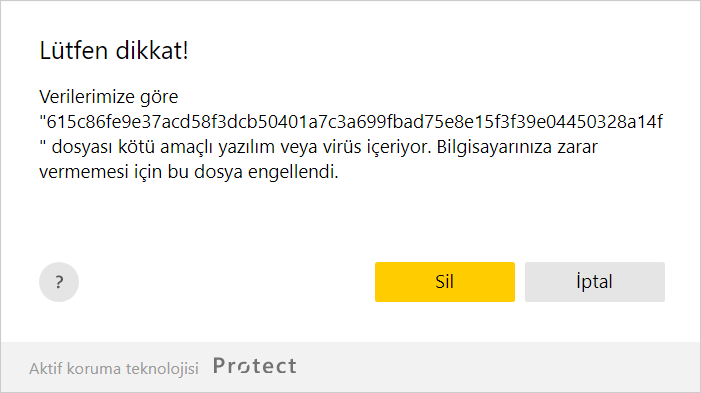Click the word 'vermemesi' on the last line

84,172
